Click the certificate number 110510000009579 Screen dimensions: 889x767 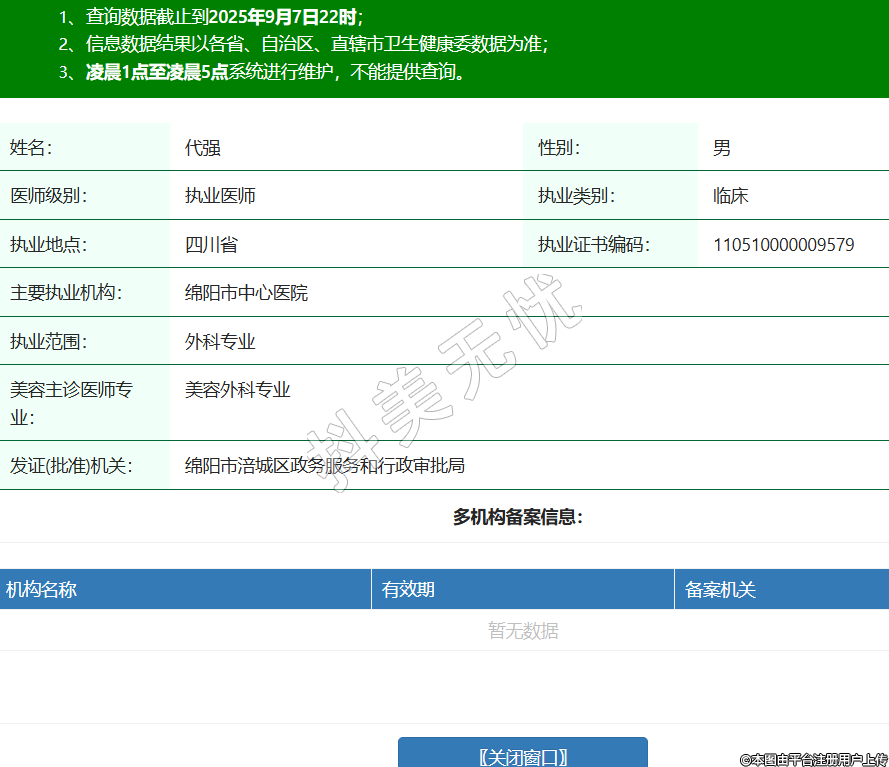(x=783, y=245)
